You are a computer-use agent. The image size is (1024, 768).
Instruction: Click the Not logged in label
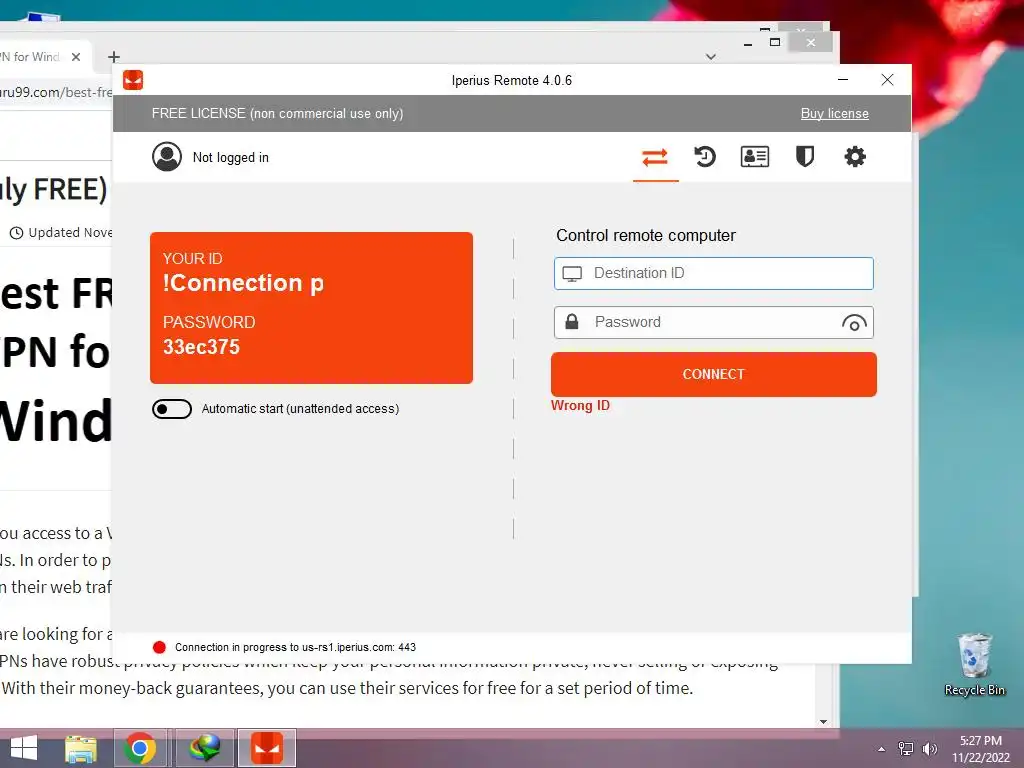(231, 157)
